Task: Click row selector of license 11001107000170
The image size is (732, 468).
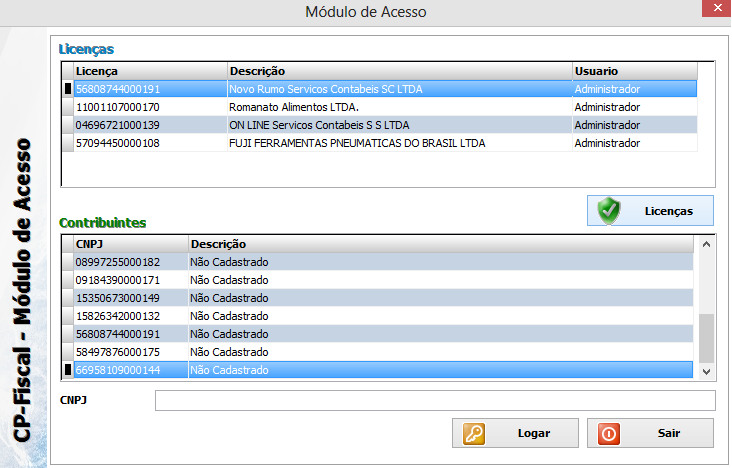Action: 68,107
